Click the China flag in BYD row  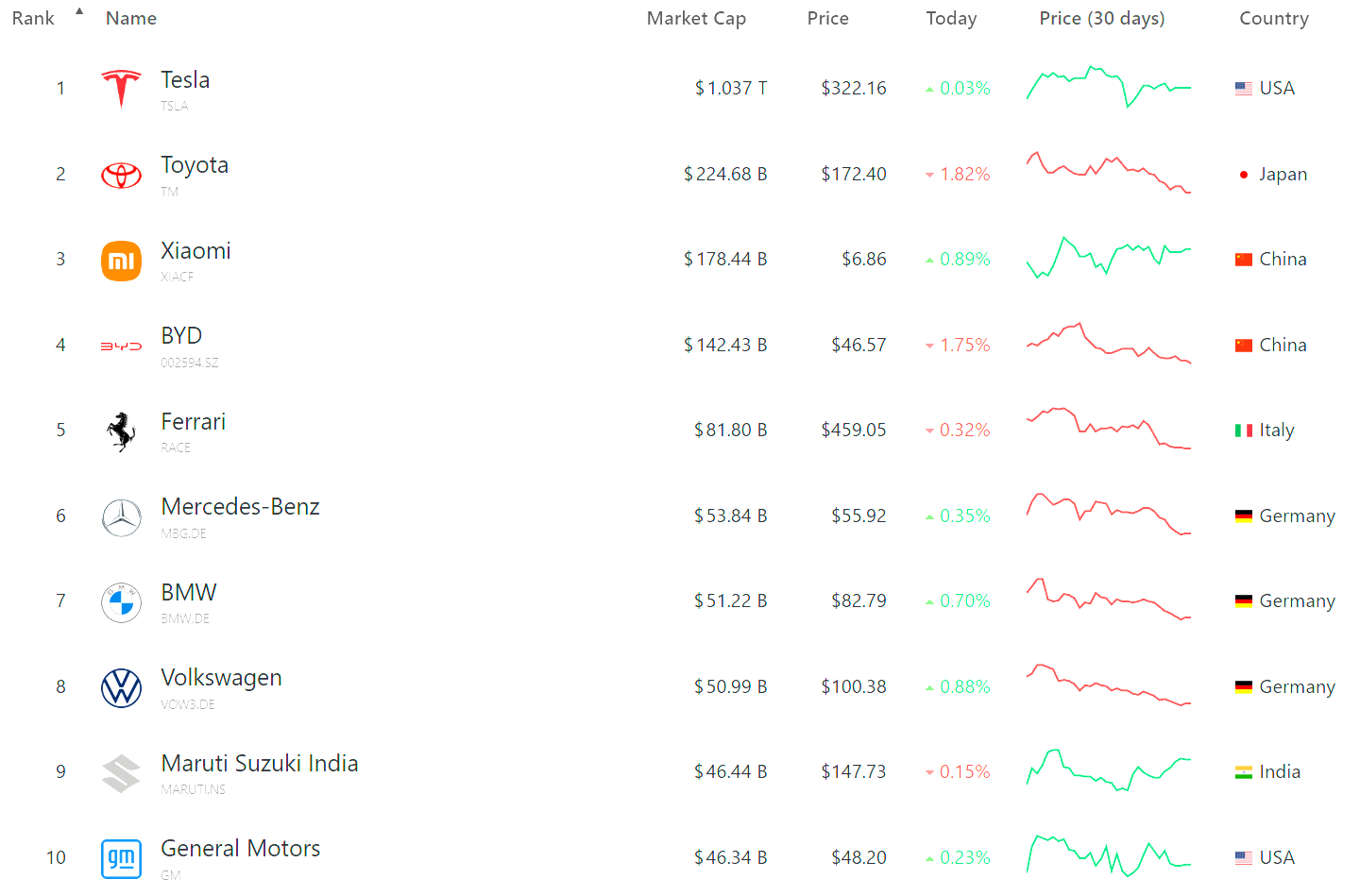[x=1244, y=346]
